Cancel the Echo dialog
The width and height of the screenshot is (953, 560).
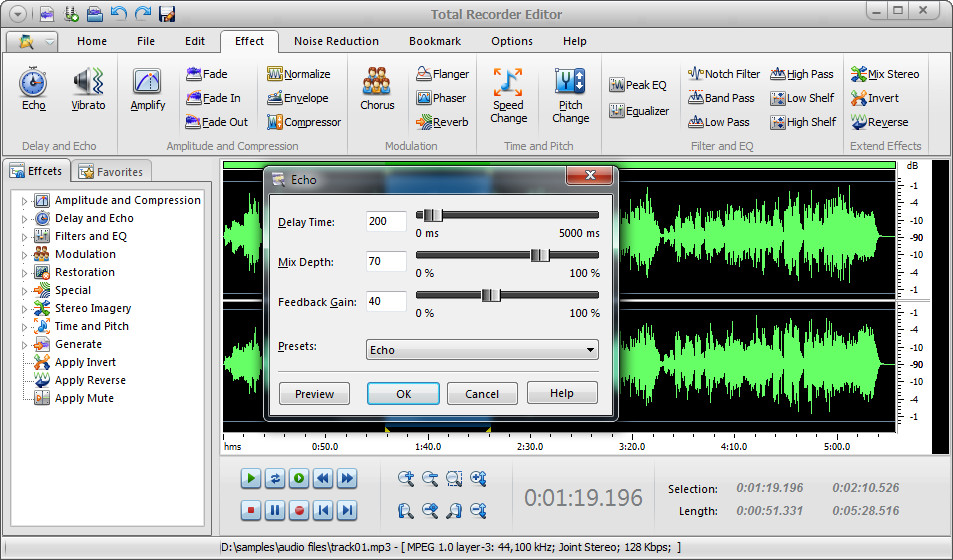coord(482,393)
